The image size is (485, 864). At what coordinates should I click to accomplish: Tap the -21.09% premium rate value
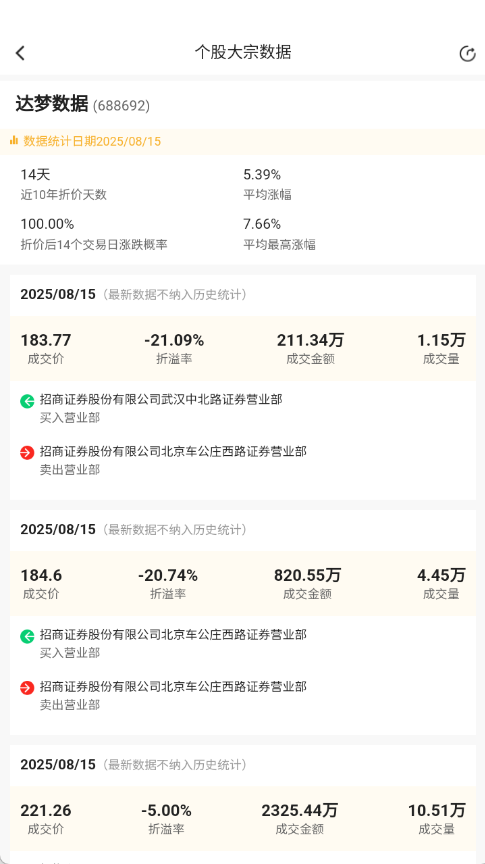174,341
